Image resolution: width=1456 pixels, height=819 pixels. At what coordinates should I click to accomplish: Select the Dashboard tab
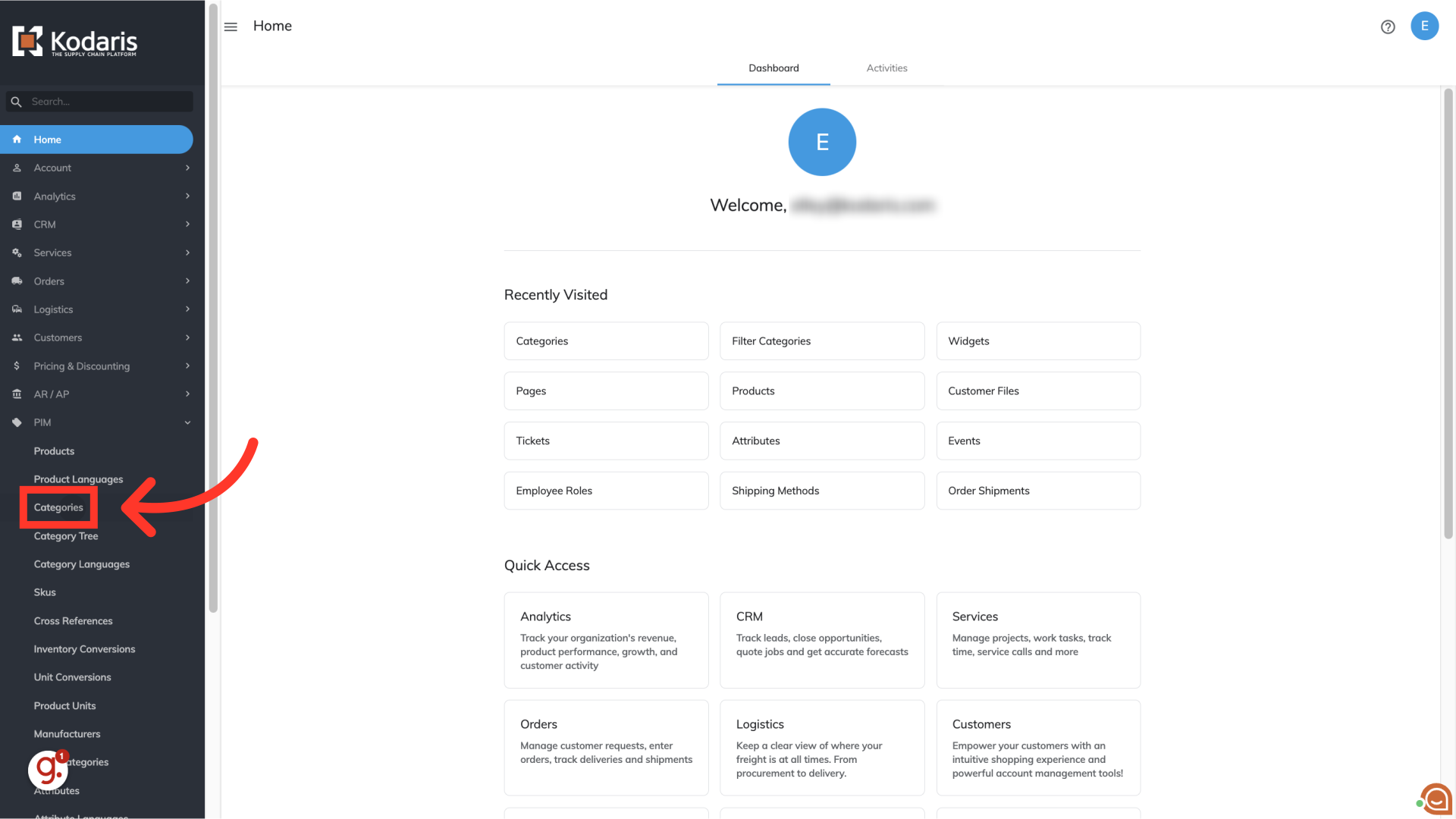pyautogui.click(x=773, y=68)
